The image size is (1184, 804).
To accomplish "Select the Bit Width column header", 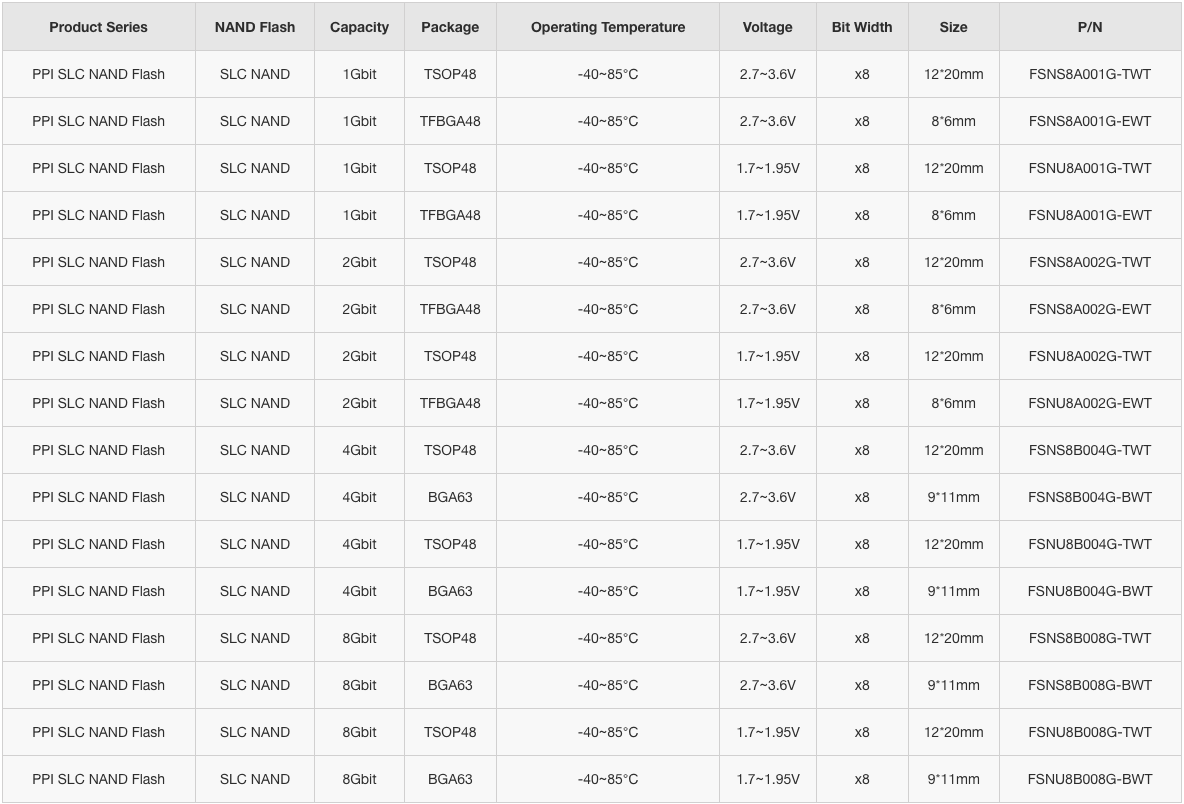I will [x=862, y=27].
